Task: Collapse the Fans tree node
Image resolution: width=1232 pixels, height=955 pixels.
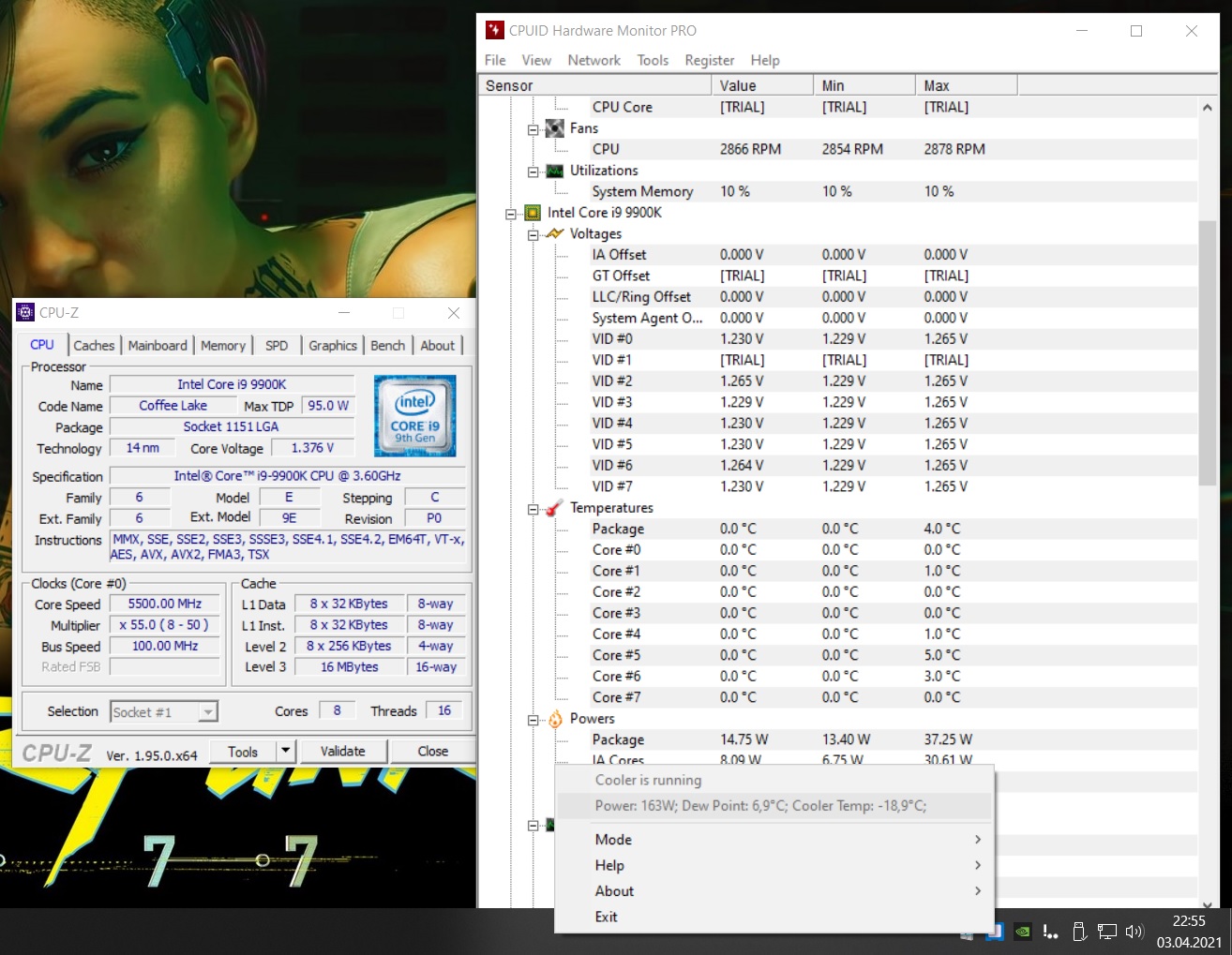Action: tap(533, 129)
